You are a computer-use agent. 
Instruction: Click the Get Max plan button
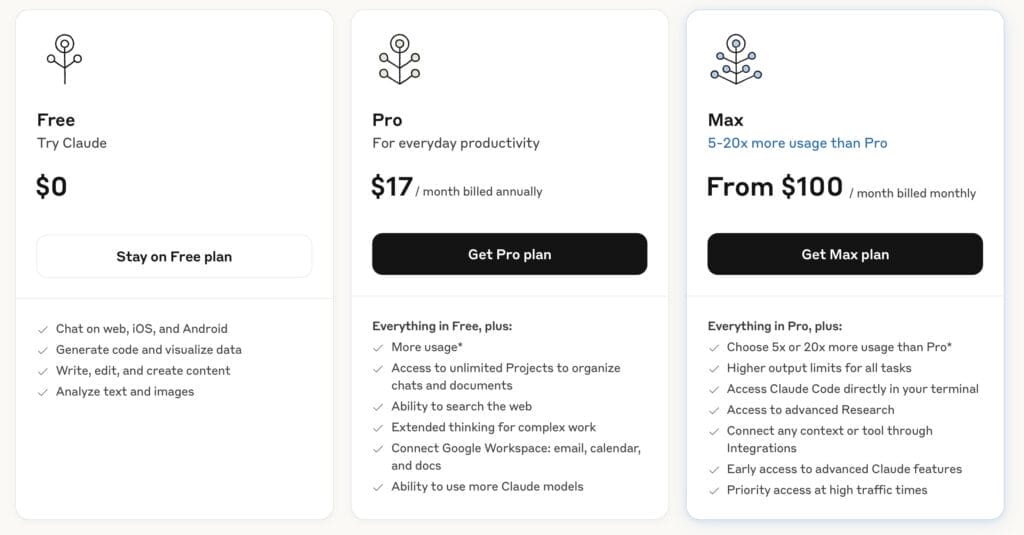coord(845,254)
